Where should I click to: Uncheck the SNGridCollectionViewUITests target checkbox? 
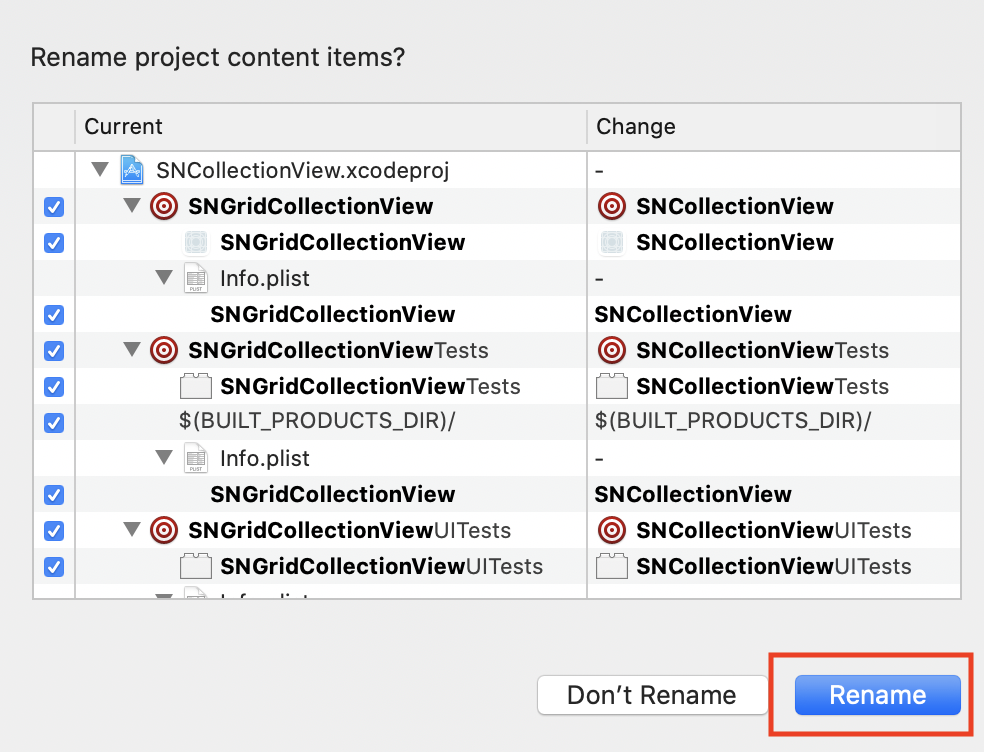pos(54,531)
